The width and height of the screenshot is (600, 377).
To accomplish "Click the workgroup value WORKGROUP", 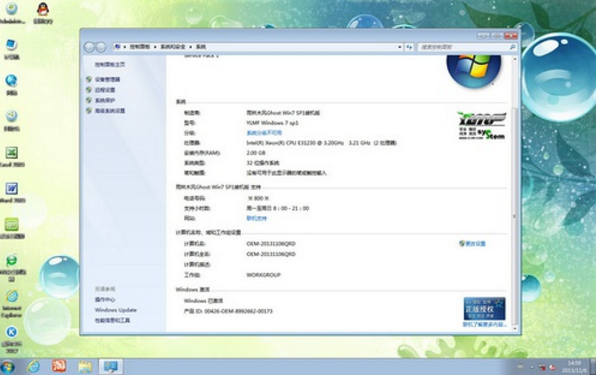I will (x=263, y=275).
